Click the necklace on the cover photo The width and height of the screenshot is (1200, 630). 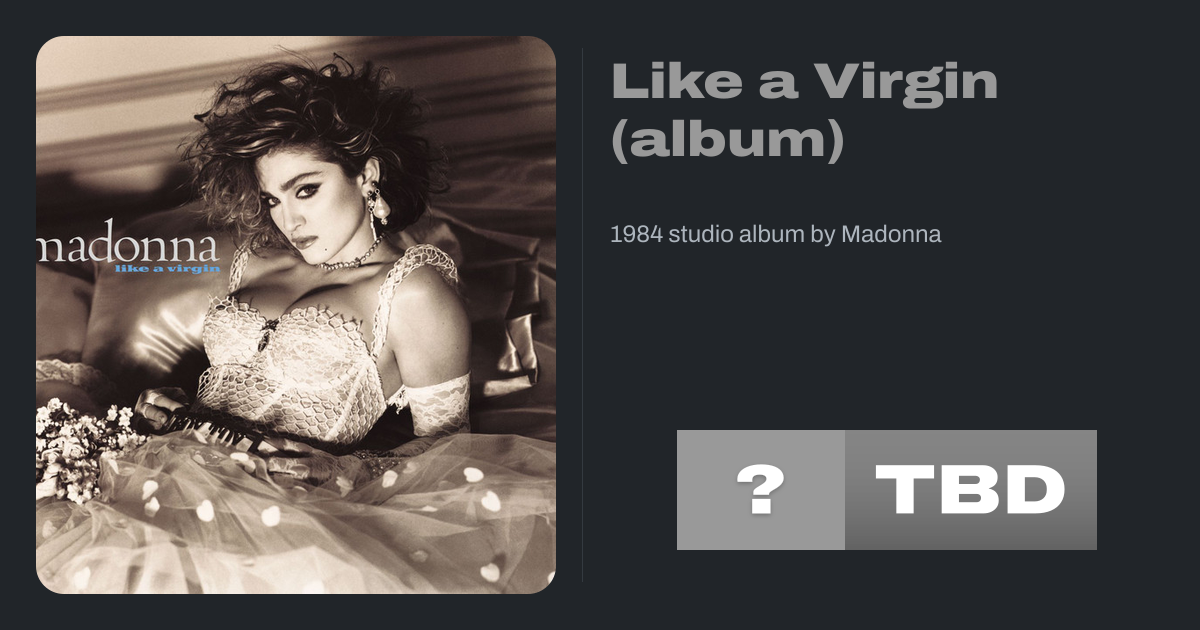[x=352, y=256]
